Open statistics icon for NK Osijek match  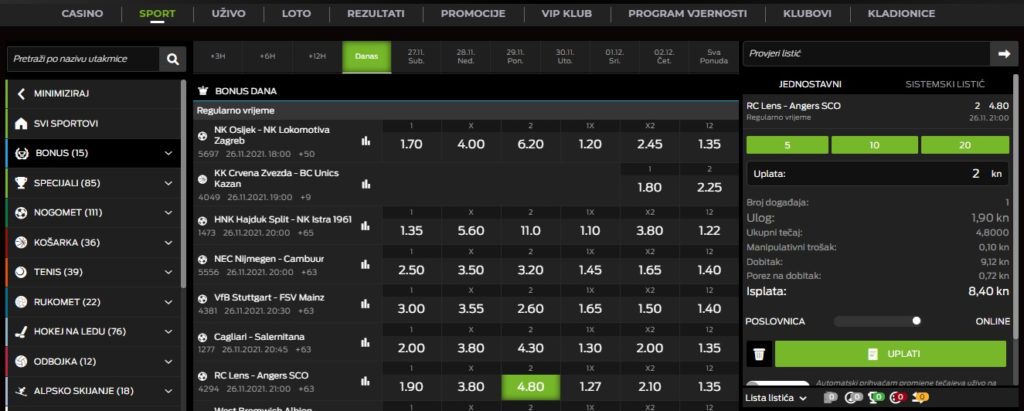coord(365,141)
